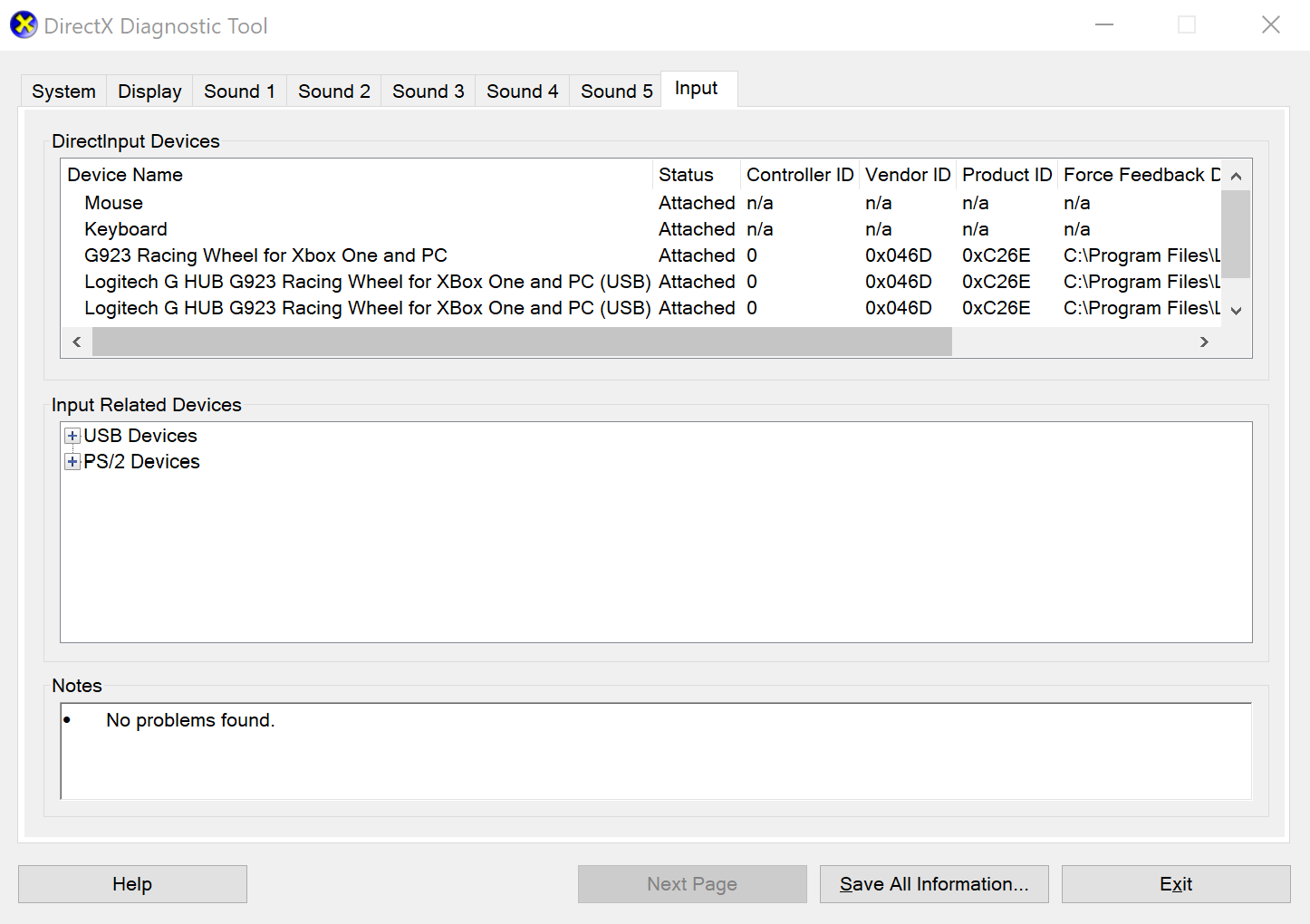This screenshot has width=1310, height=924.
Task: Click the right arrow of horizontal scrollbar
Action: point(1204,342)
